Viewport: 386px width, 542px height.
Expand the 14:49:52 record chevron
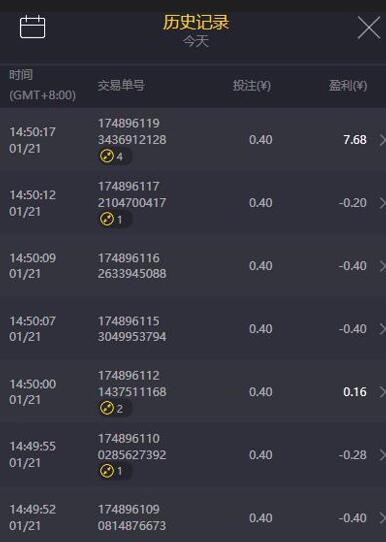382,518
